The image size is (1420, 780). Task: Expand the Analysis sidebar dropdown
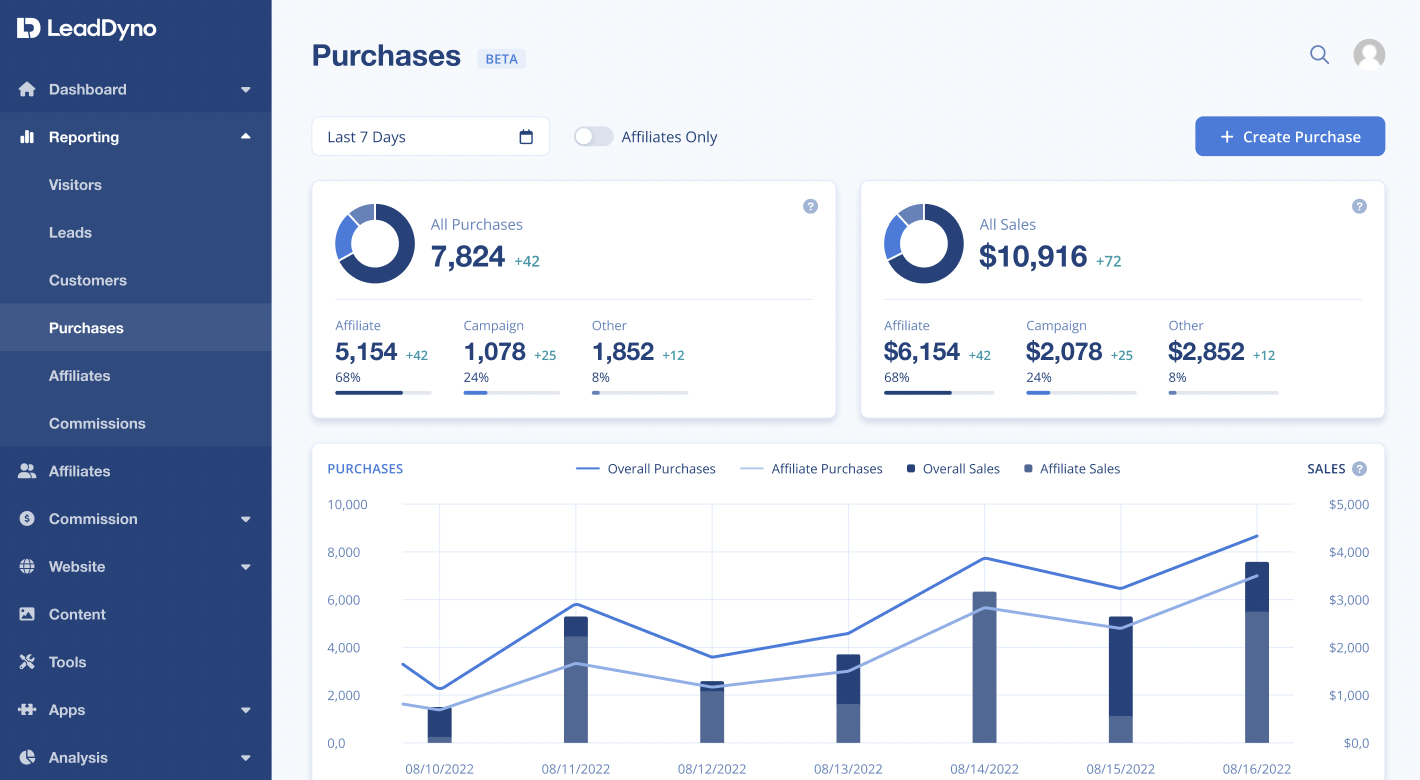[245, 758]
